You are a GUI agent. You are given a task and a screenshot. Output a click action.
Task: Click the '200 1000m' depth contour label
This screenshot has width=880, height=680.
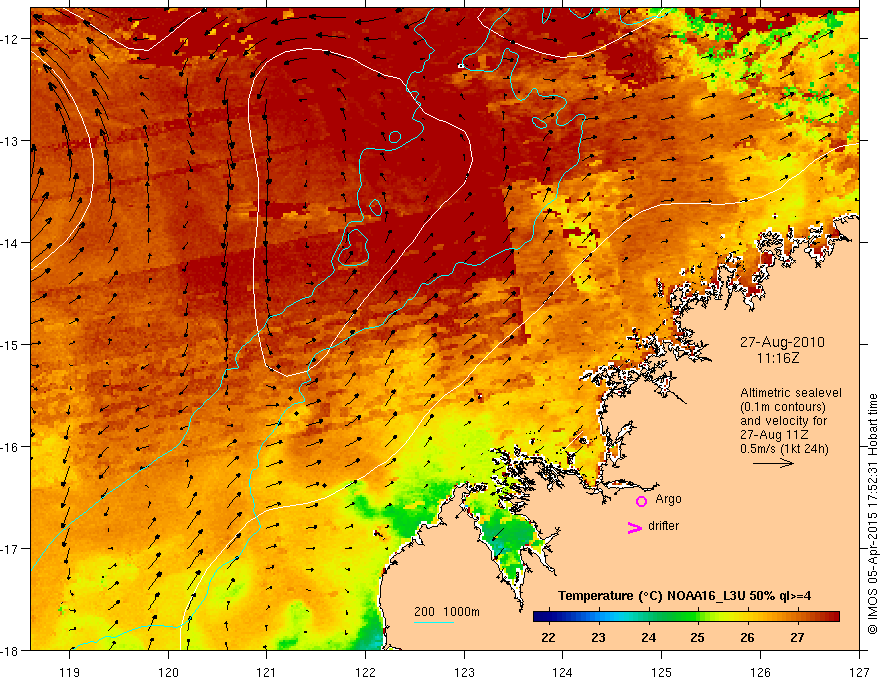click(x=447, y=612)
